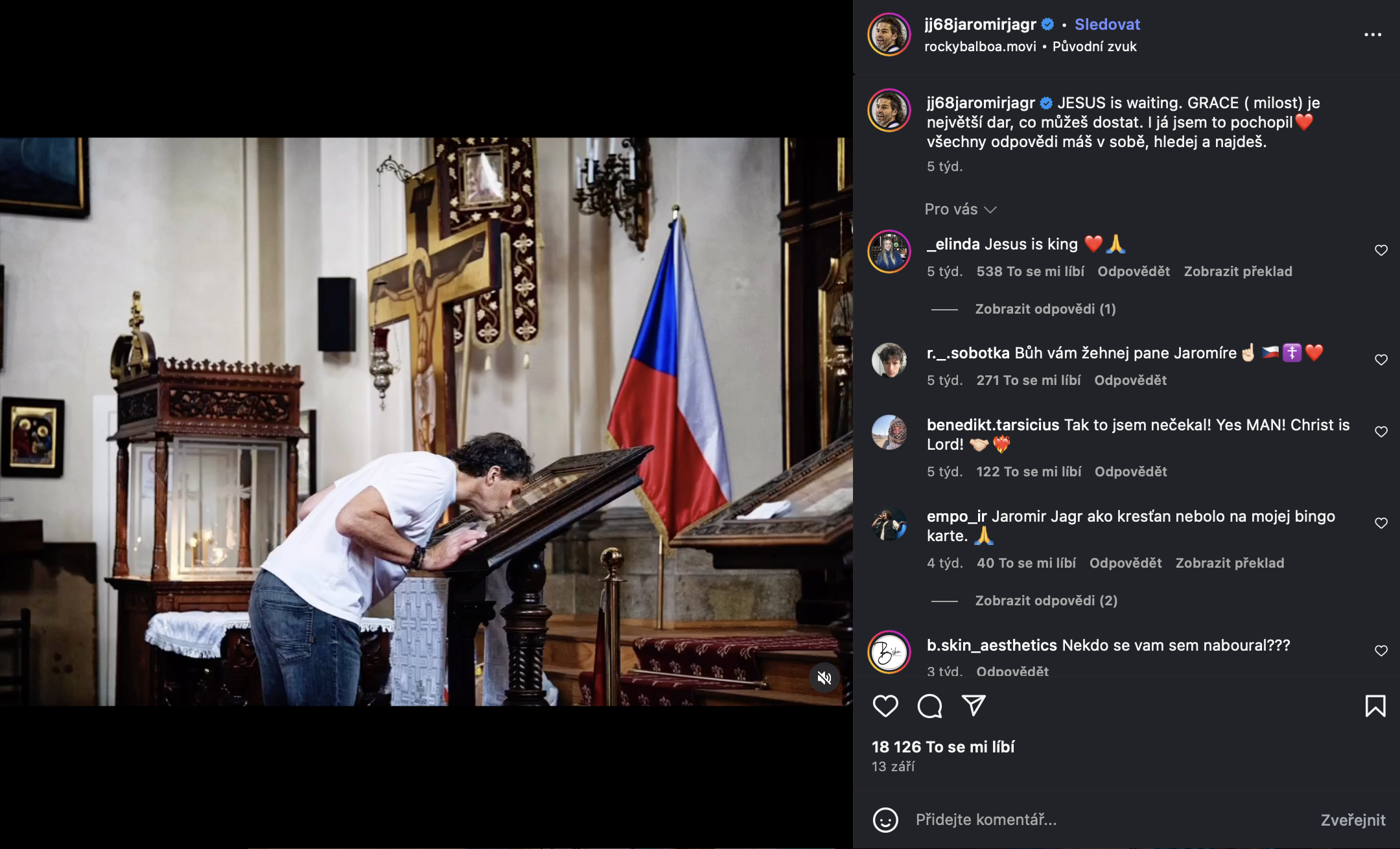Toggle the video mute speaker button
Viewport: 1400px width, 849px height.
(824, 678)
